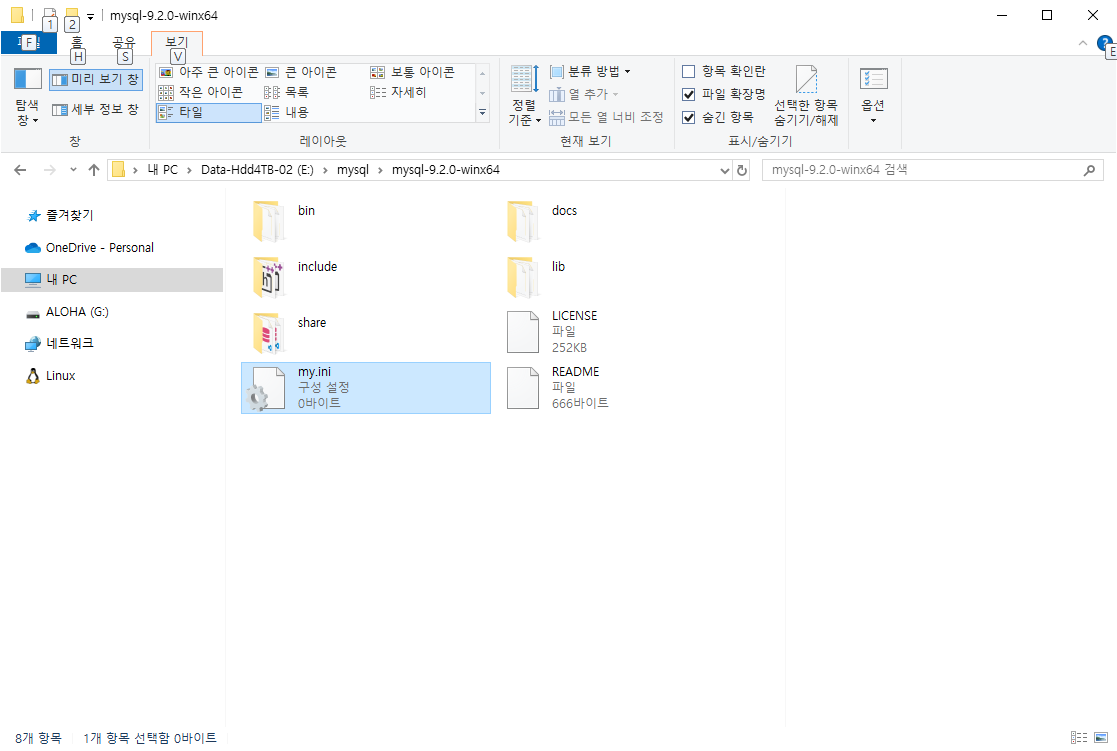This screenshot has height=751, width=1117.
Task: Click 내 PC in the address bar
Action: pyautogui.click(x=162, y=170)
